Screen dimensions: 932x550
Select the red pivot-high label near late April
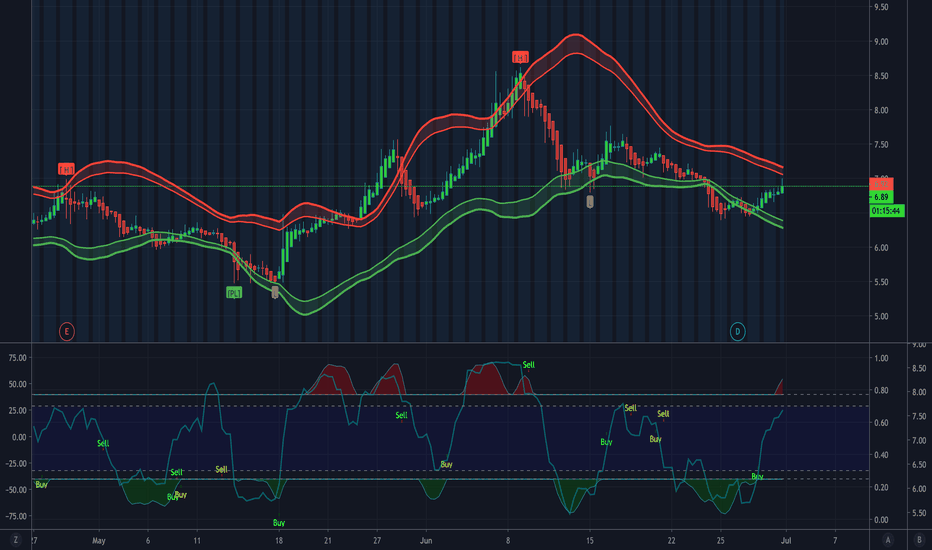(x=66, y=169)
